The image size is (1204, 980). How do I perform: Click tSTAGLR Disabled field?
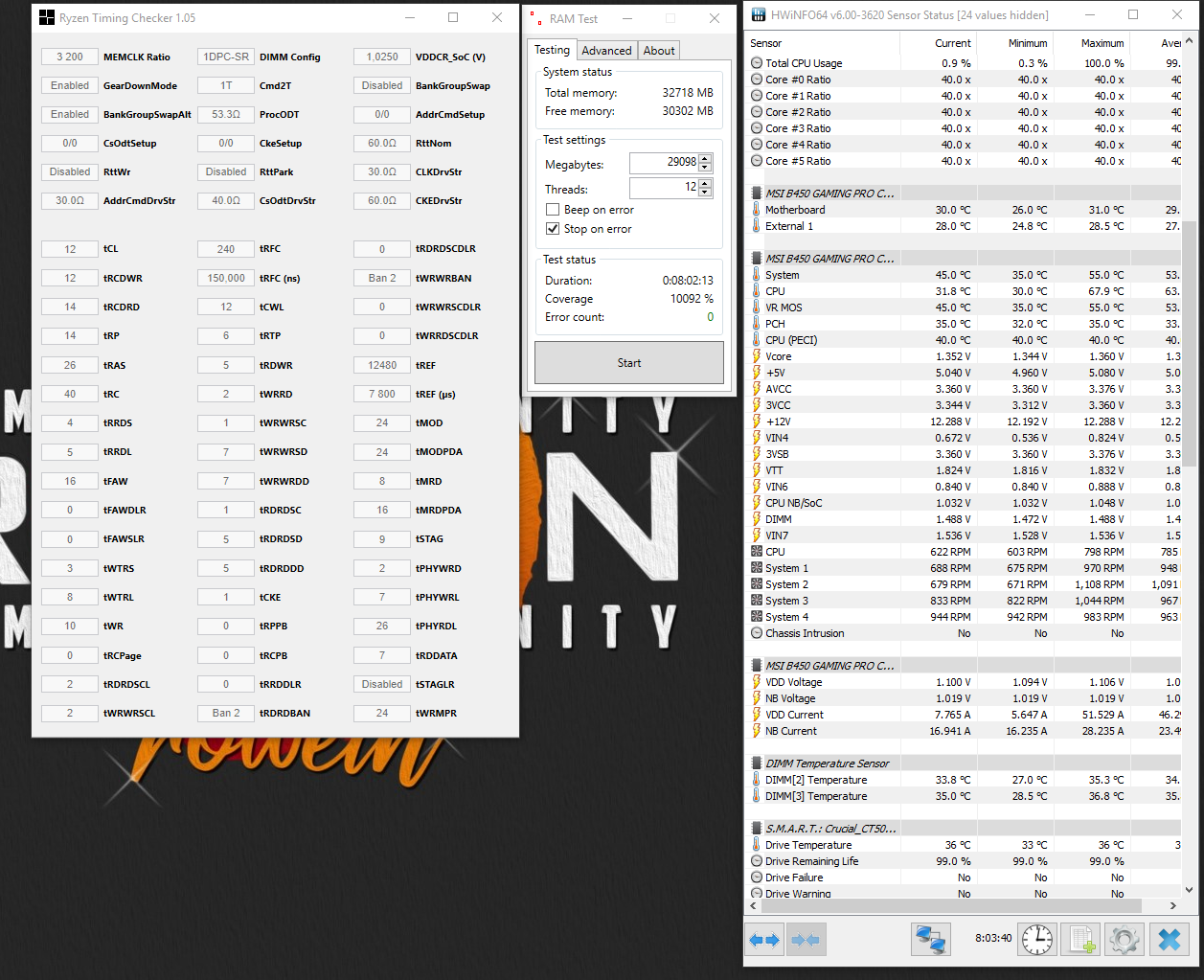(x=382, y=684)
